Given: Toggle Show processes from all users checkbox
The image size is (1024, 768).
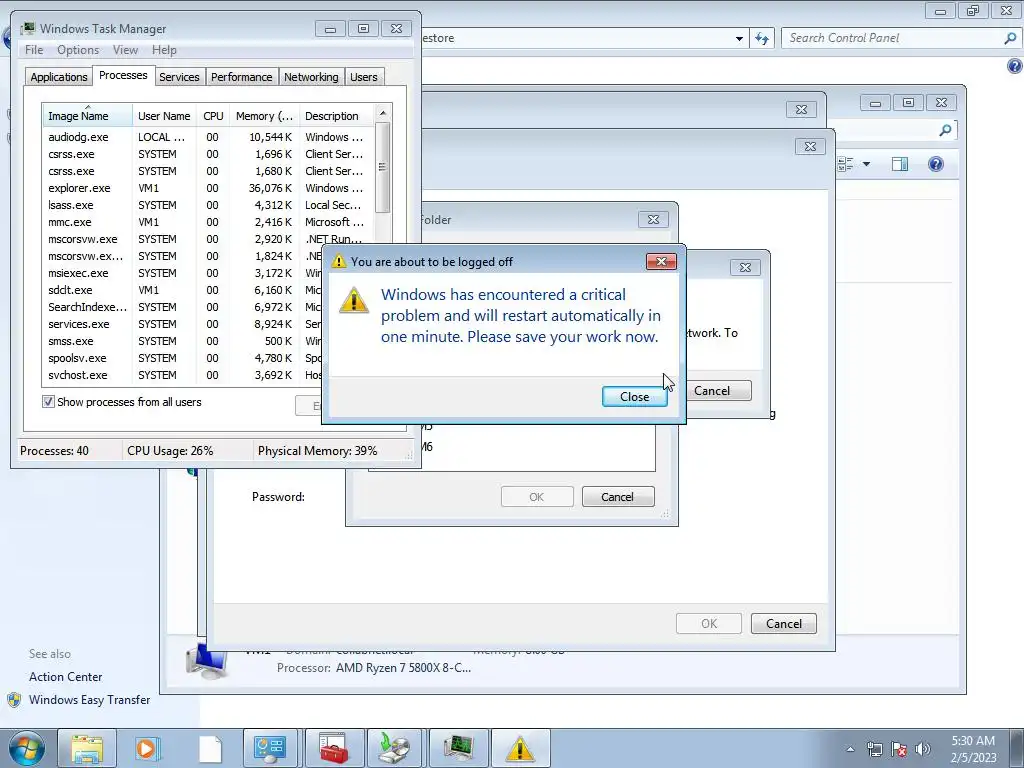Looking at the screenshot, I should (48, 402).
